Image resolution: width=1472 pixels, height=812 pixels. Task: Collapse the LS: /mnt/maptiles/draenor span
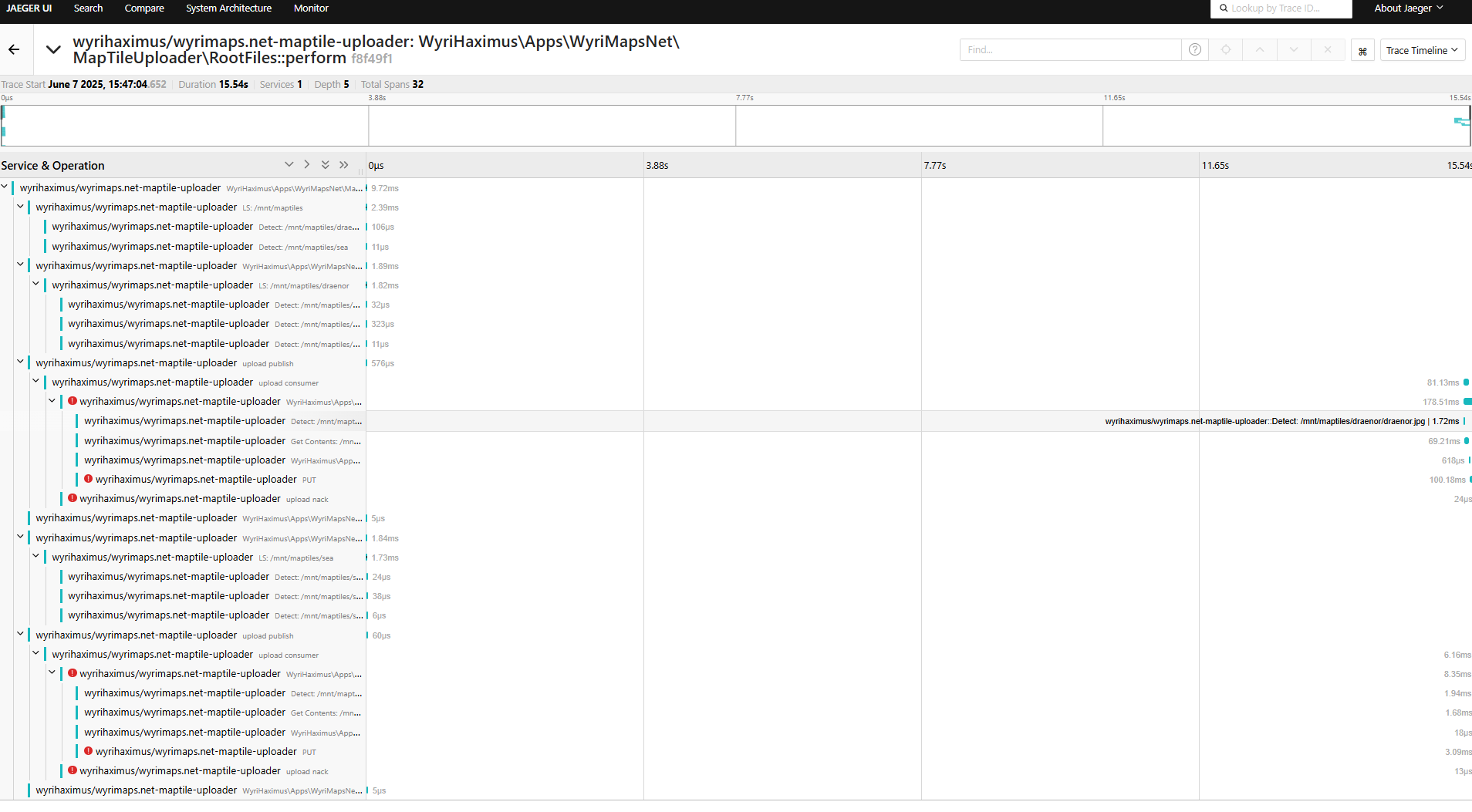pos(36,285)
